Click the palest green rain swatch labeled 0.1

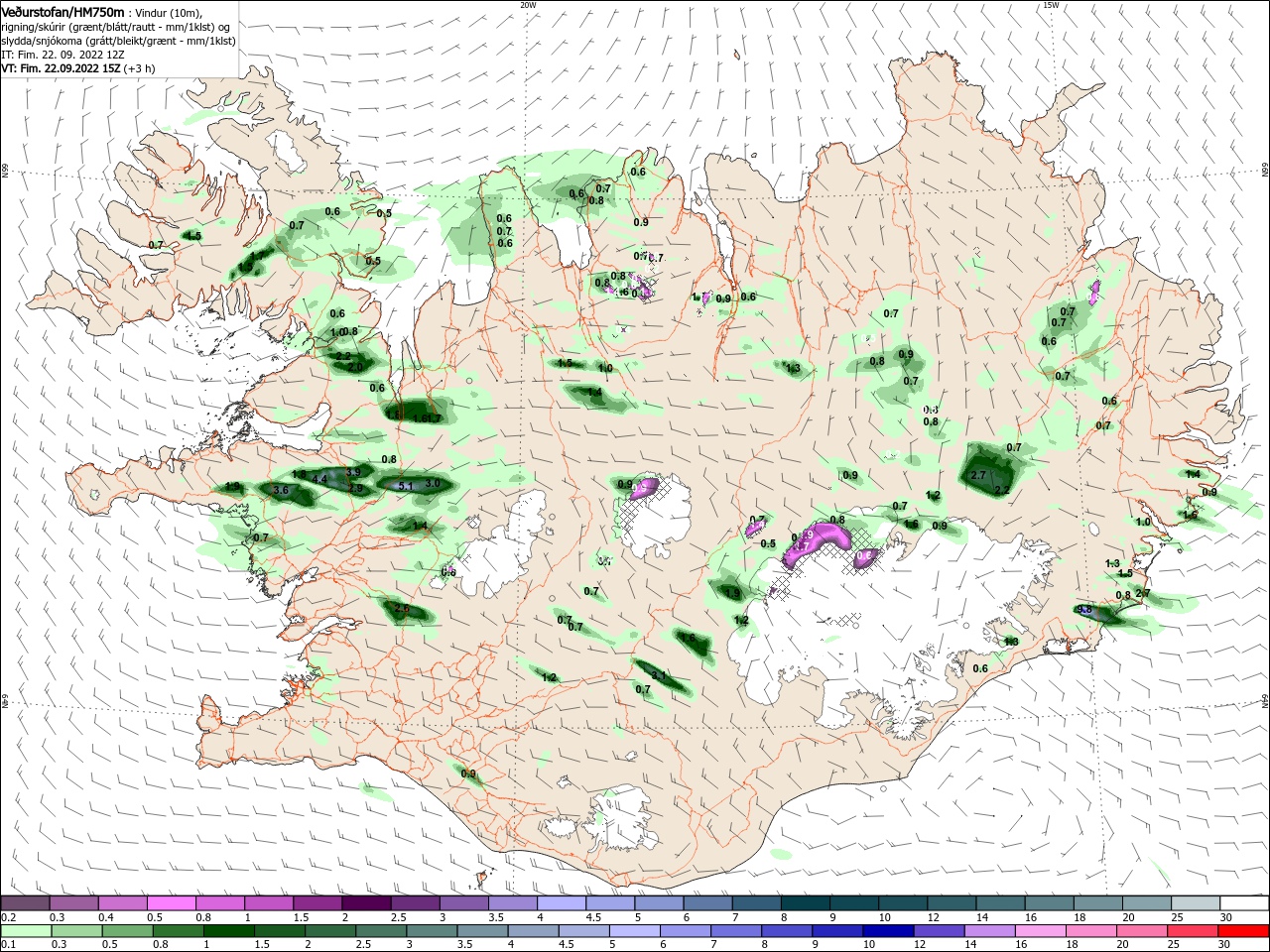pos(26,931)
